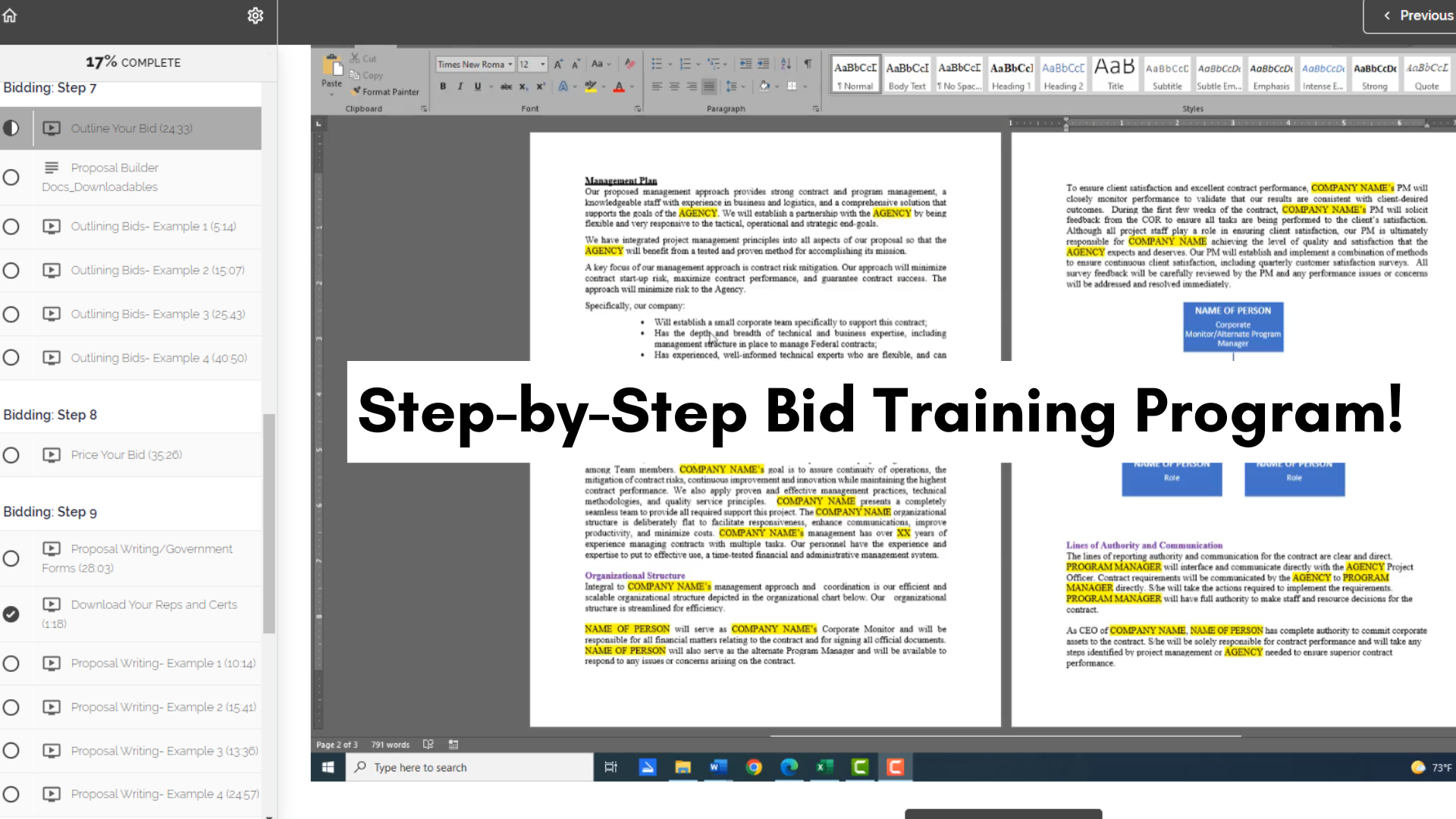Open Proposal Writing- Example 3 lesson
Screen dimensions: 1456x819
click(x=130, y=751)
